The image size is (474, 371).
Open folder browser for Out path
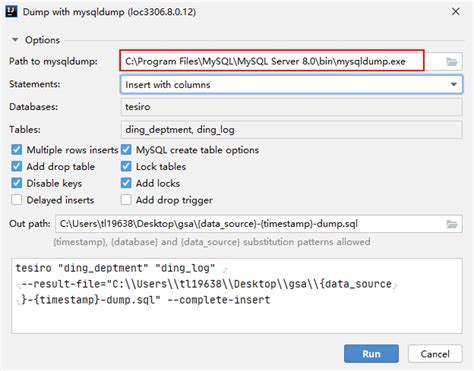[452, 224]
